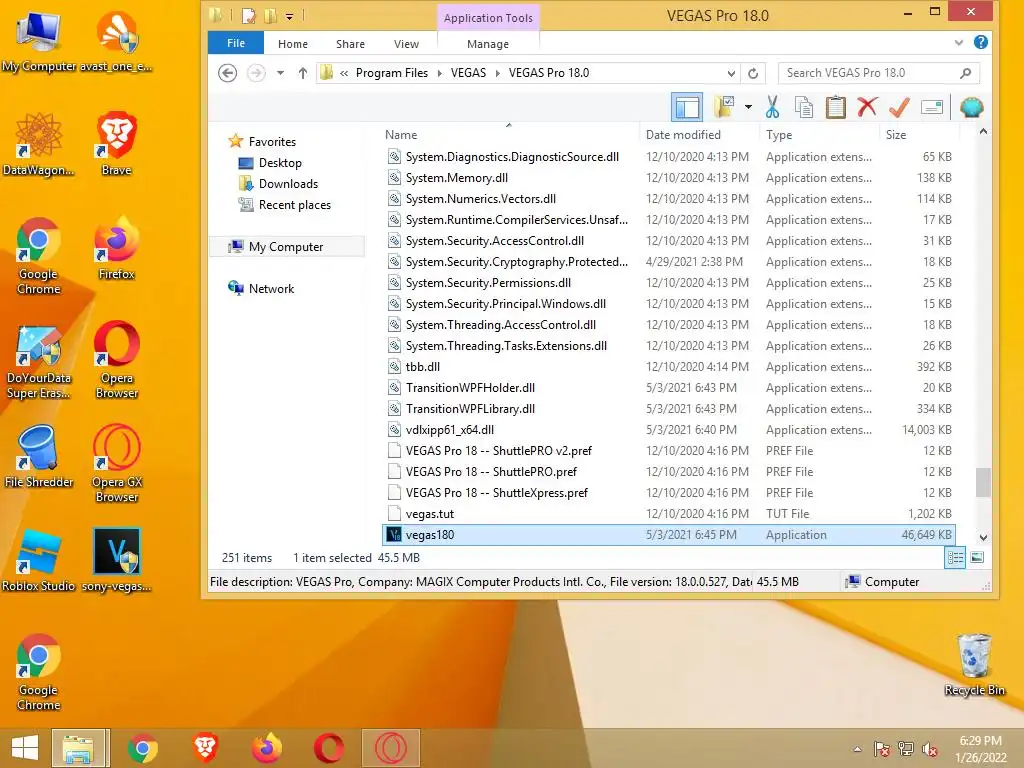Open address bar history dropdown
Image resolution: width=1024 pixels, height=768 pixels.
click(731, 73)
